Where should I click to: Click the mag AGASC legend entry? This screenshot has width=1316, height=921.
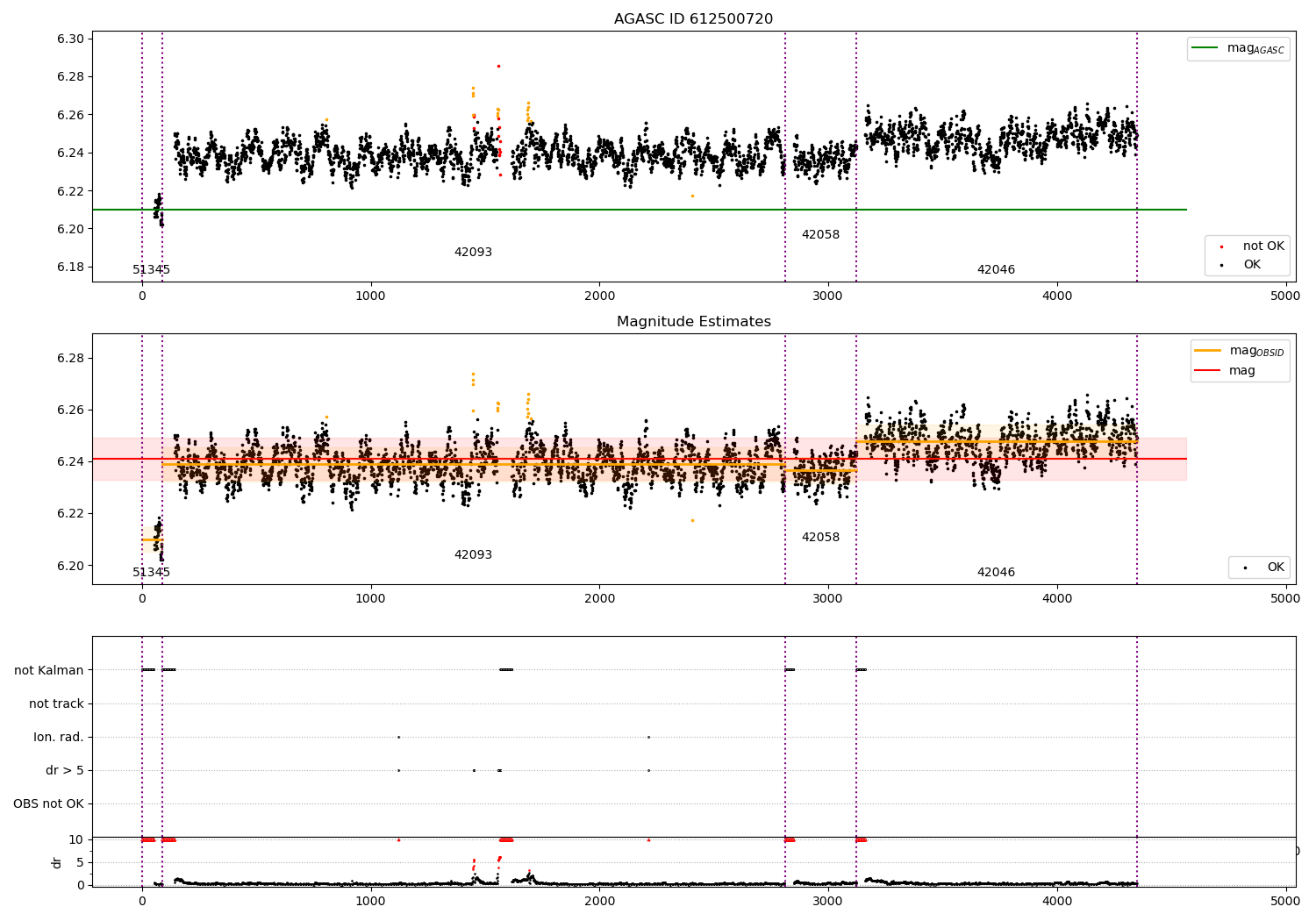(1237, 48)
